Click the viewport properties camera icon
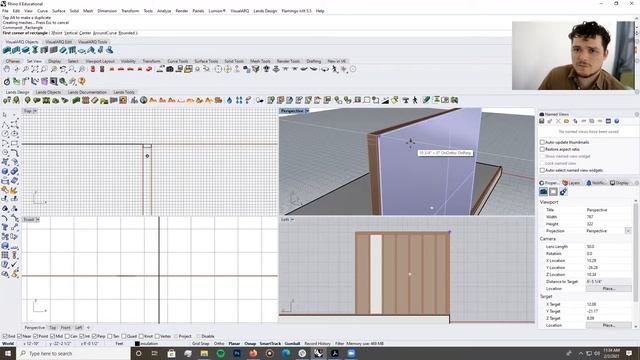Viewport: 640px width, 360px height. (543, 192)
